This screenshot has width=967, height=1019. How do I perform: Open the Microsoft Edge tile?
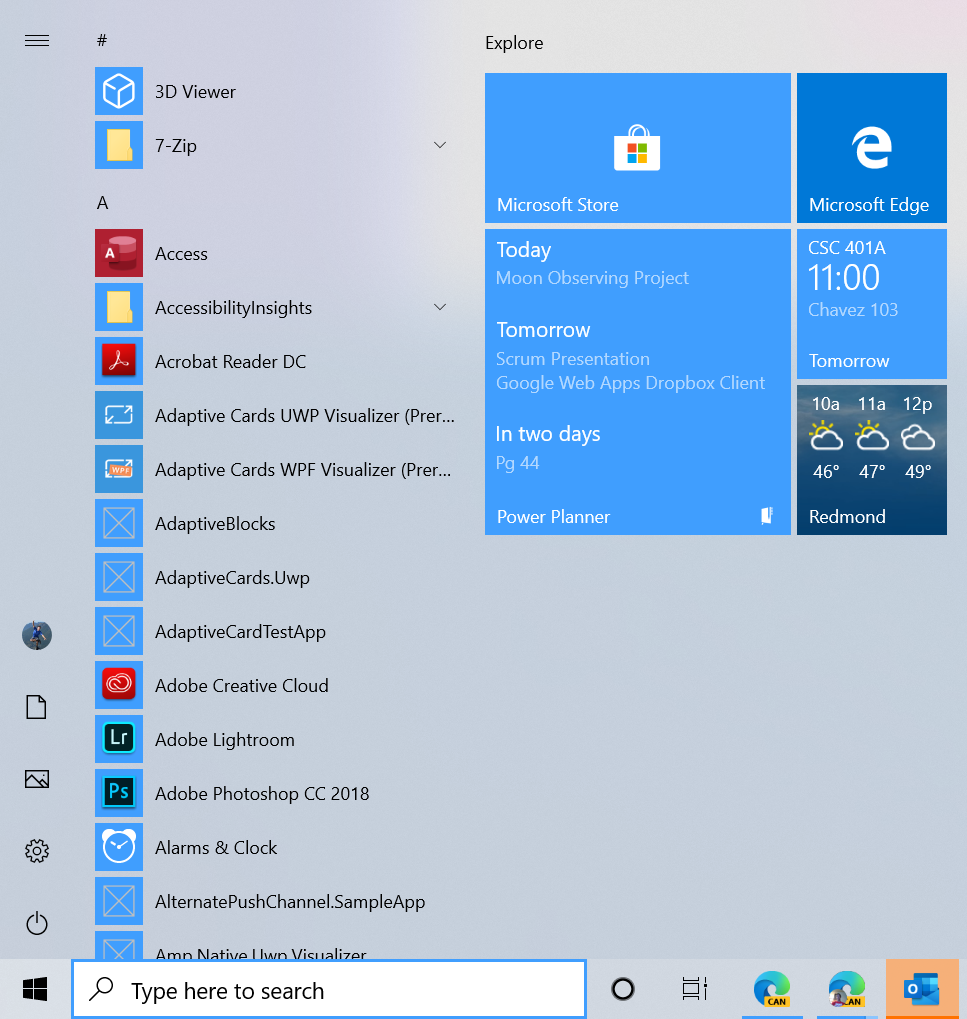click(x=871, y=148)
